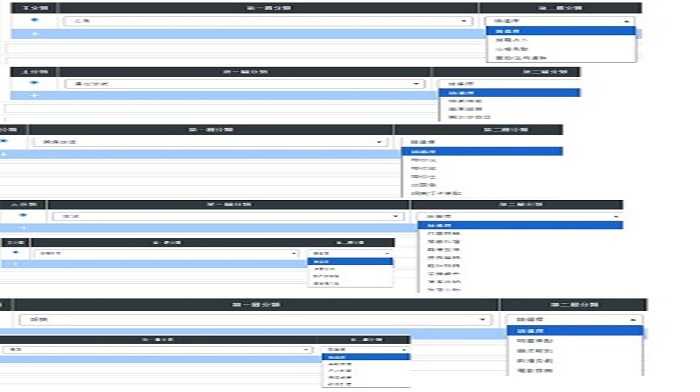
Task: Click the partially cut-off radio dot in the third panel
Action: click(4, 141)
